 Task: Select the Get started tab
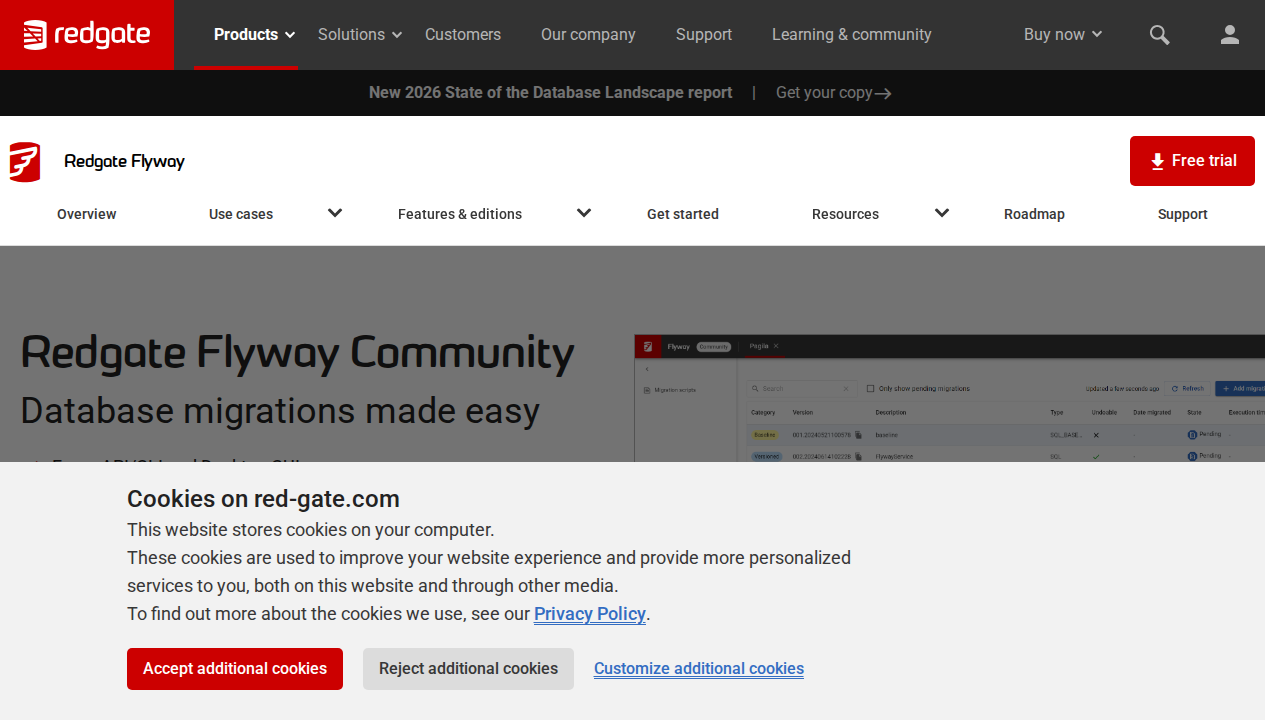coord(682,214)
